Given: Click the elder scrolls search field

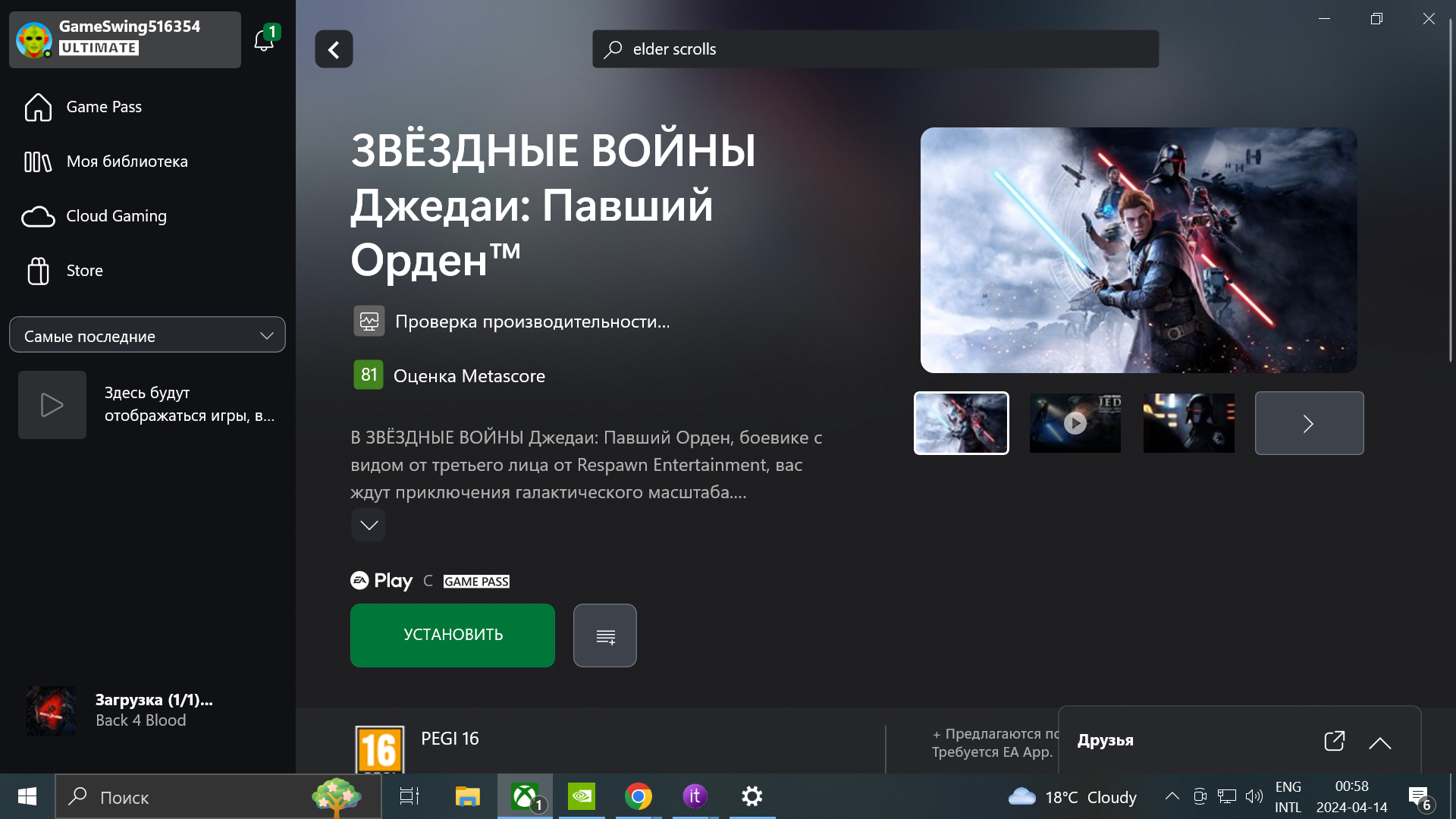Looking at the screenshot, I should point(875,49).
